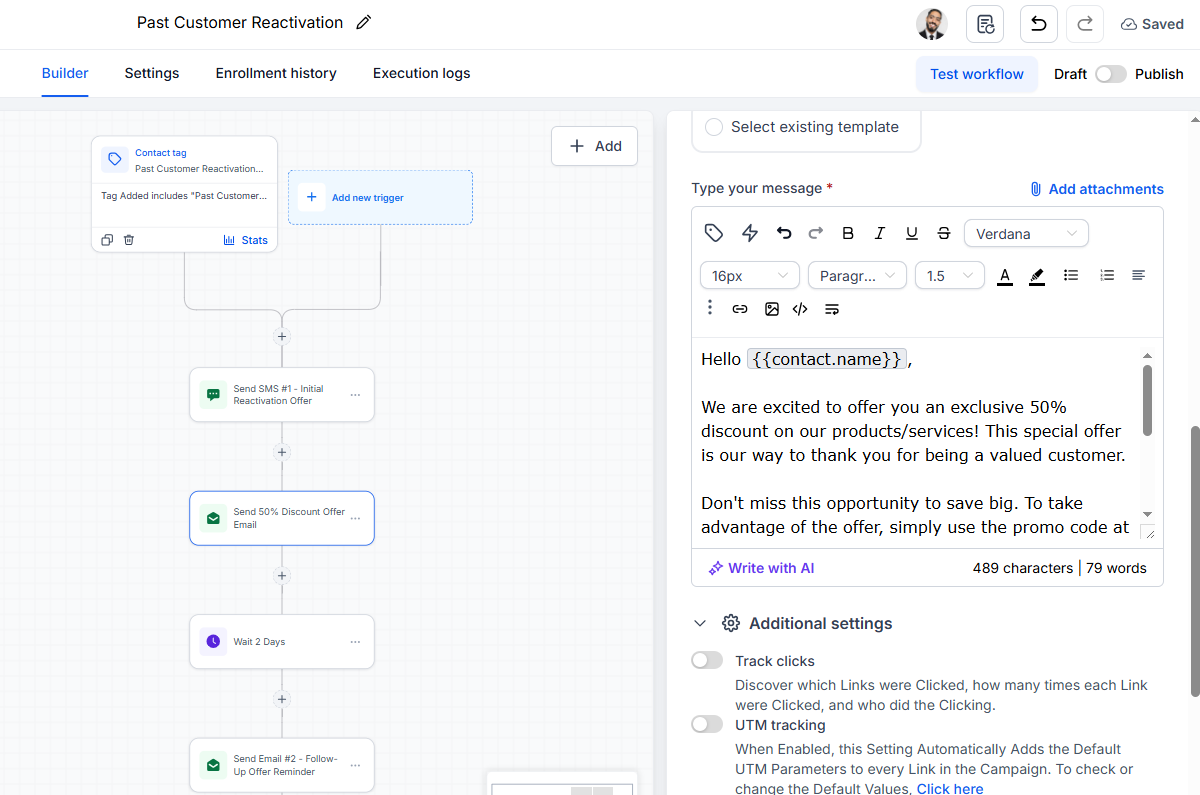Delete the Contact tag trigger
This screenshot has height=795, width=1200.
[x=129, y=240]
